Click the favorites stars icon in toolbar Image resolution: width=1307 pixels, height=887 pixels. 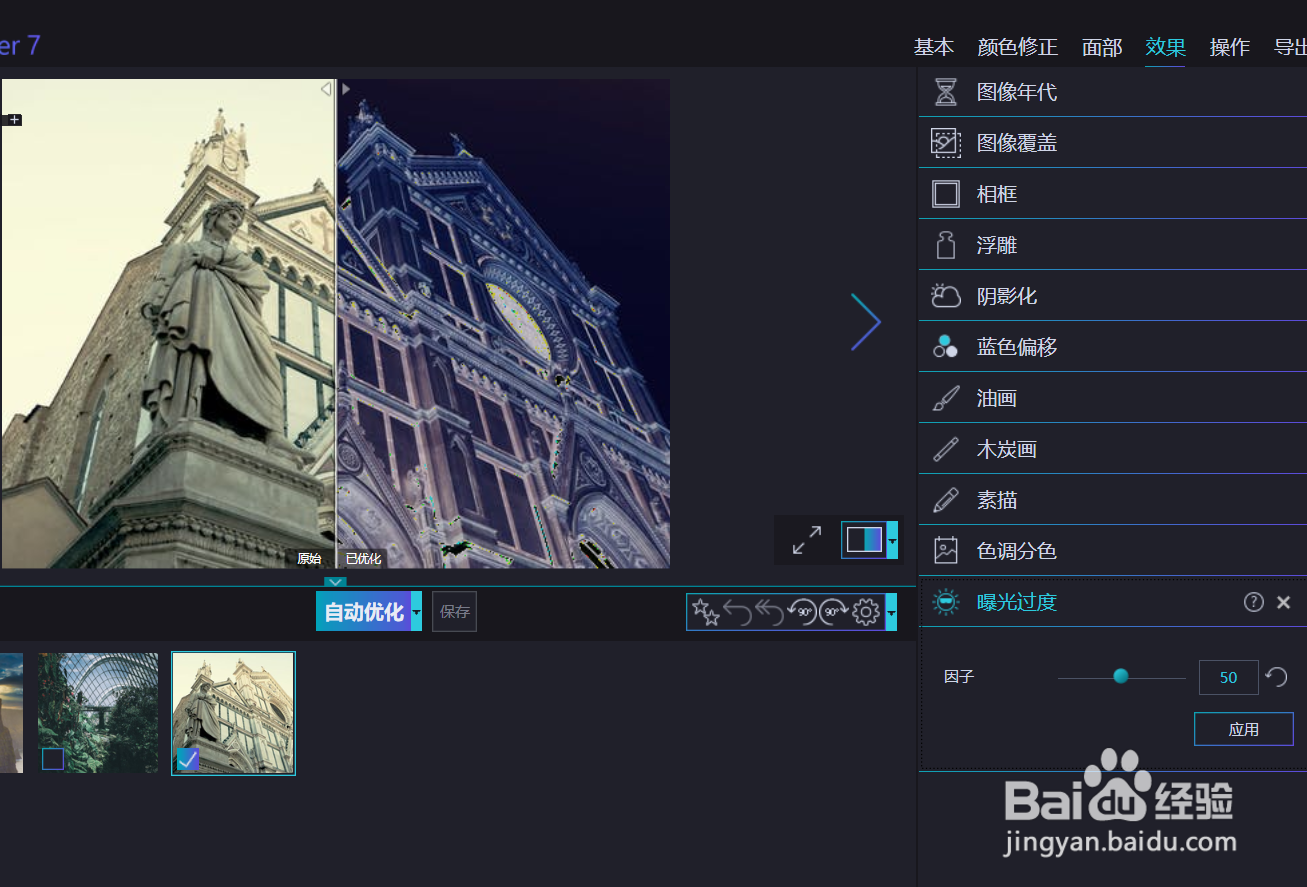706,612
